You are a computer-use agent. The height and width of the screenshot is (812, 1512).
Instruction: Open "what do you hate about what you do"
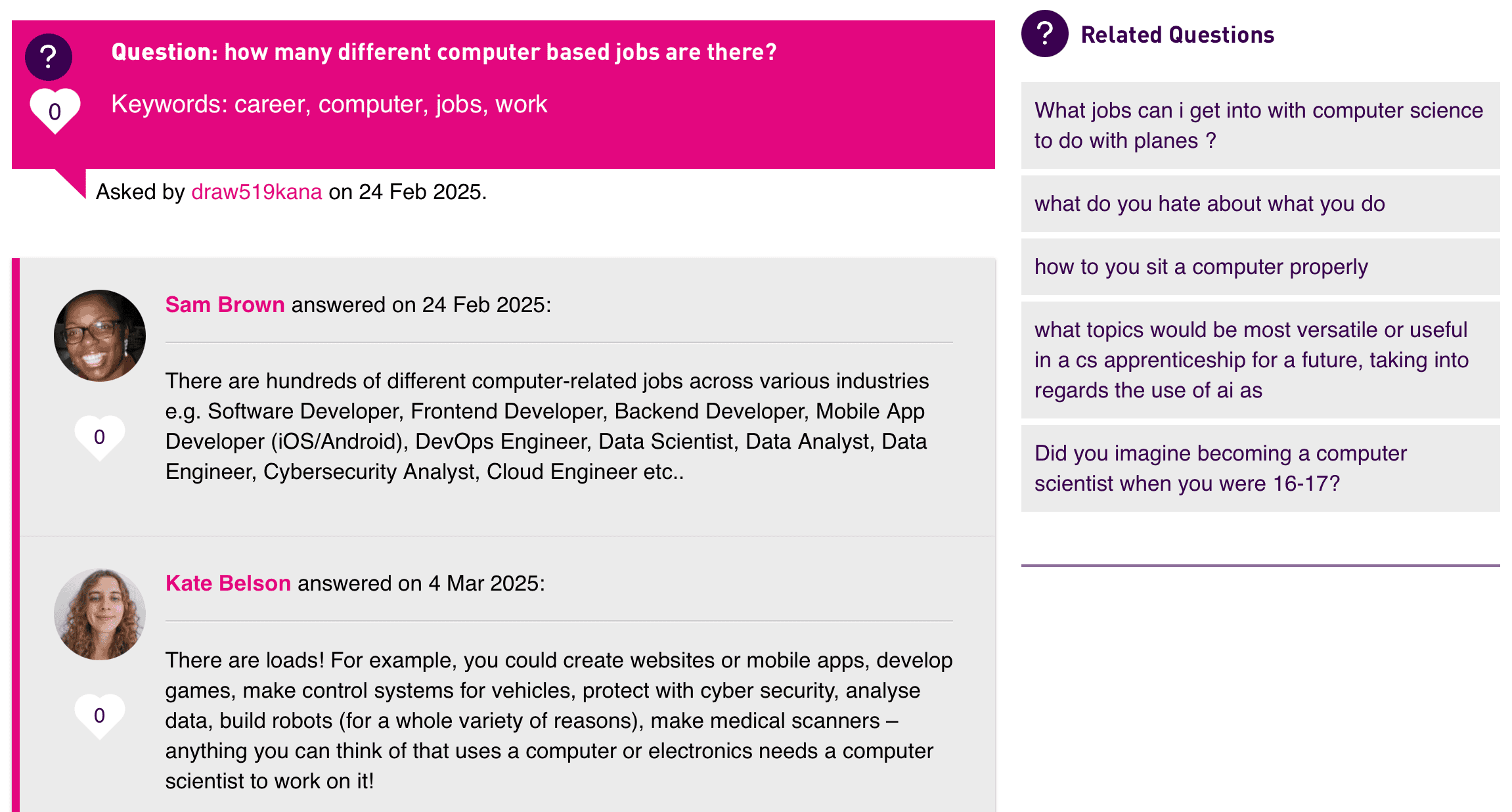[x=1209, y=204]
